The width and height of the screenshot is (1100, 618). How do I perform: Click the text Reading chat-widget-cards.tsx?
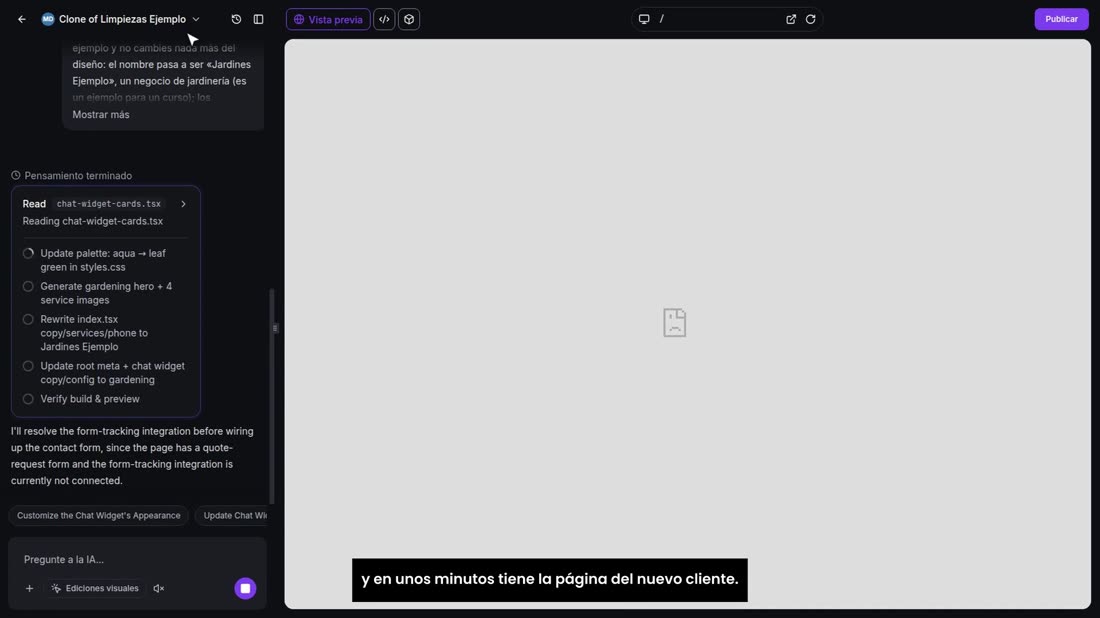coord(93,221)
